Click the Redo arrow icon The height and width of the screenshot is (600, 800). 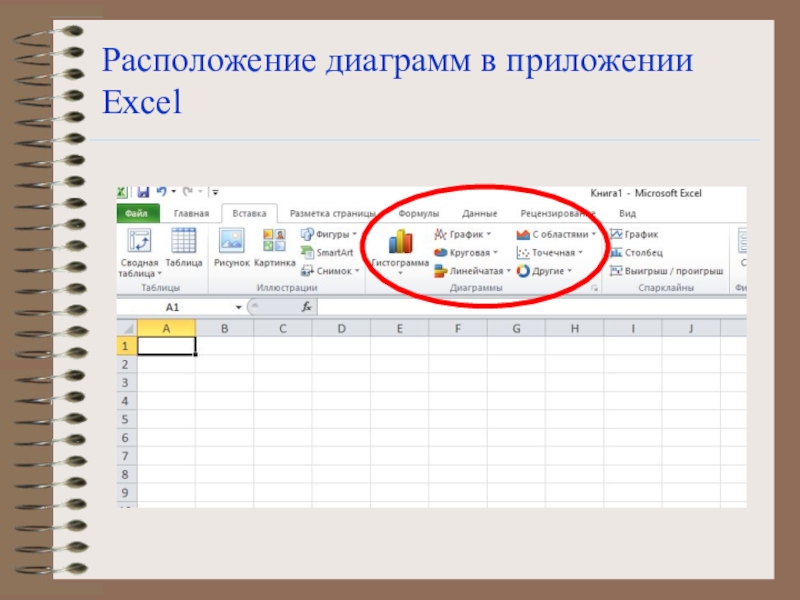click(x=188, y=192)
